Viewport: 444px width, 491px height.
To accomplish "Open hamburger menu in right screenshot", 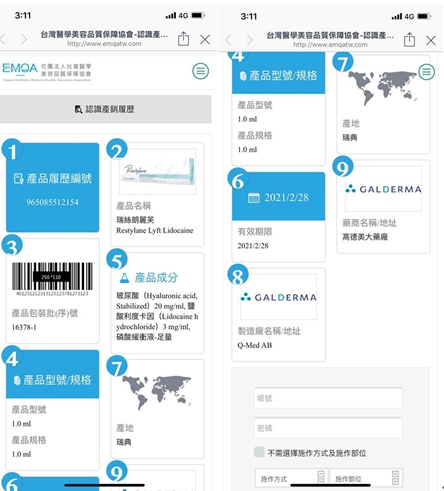I will (427, 72).
